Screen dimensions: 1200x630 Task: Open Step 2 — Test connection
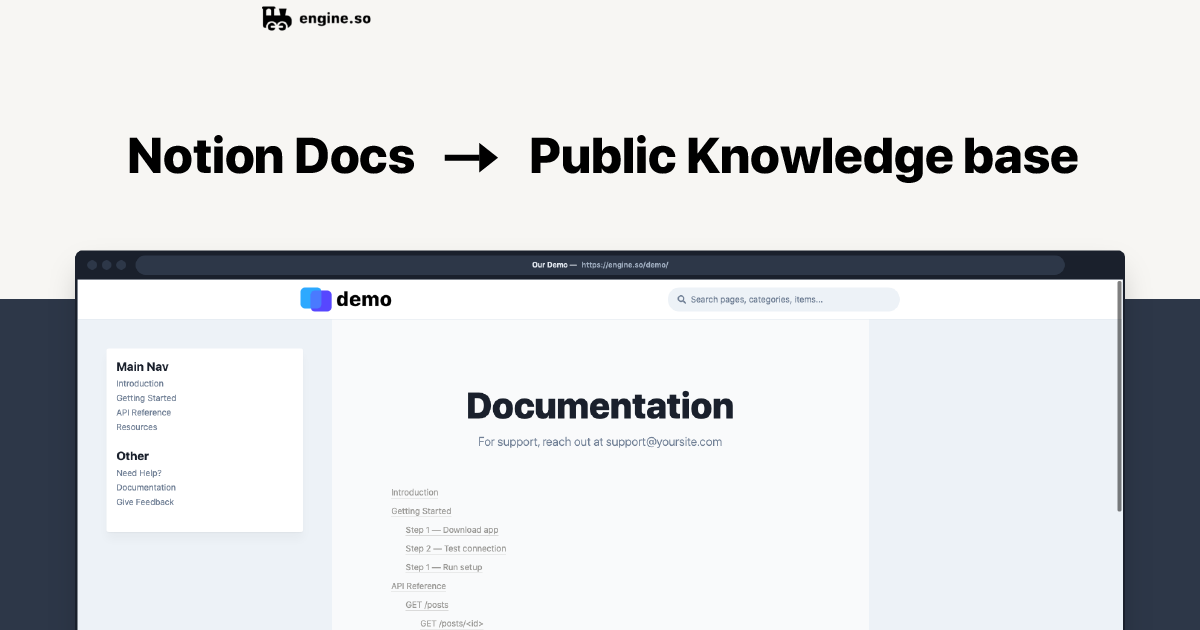pos(455,548)
